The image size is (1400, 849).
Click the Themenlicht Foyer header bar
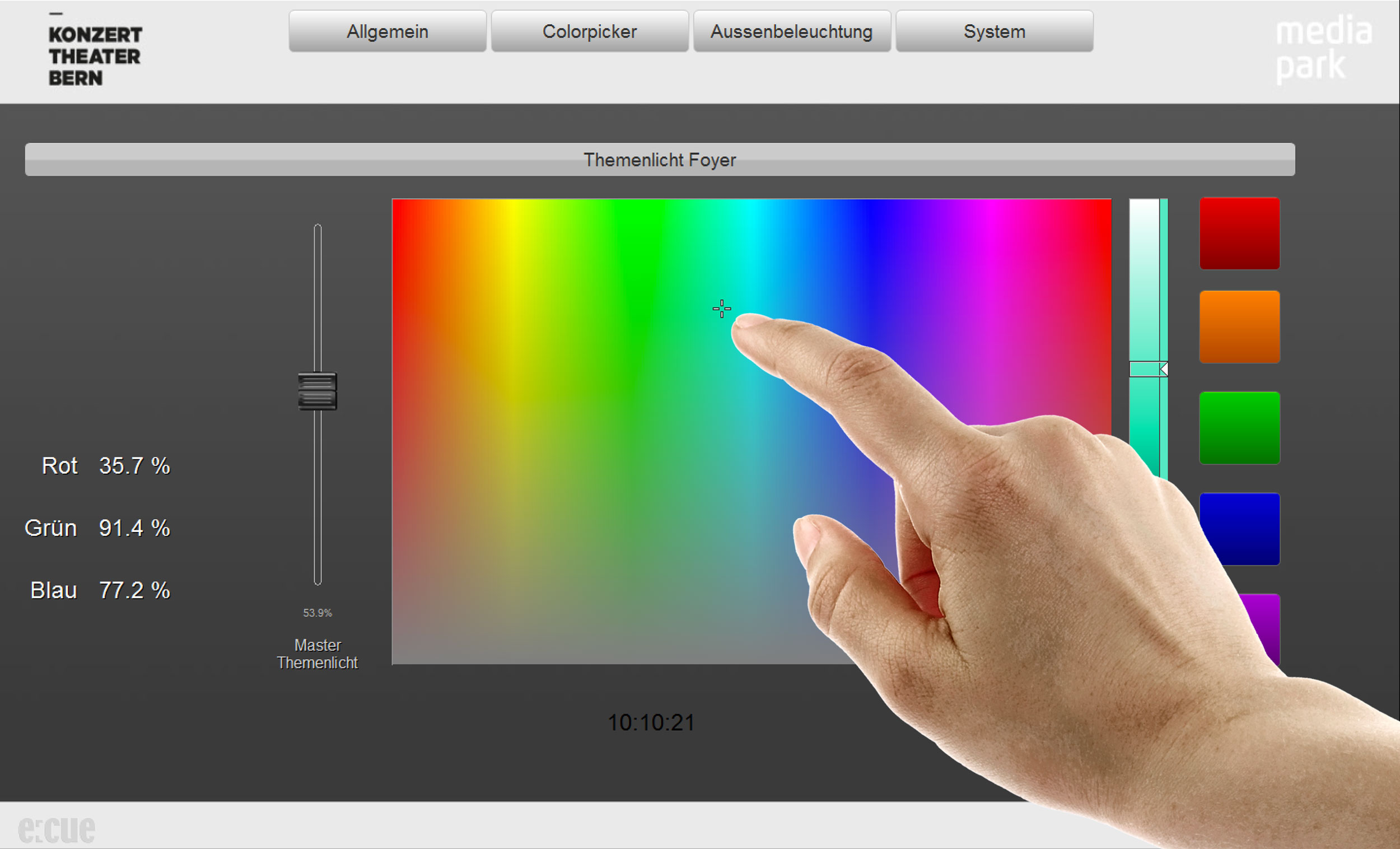click(x=659, y=160)
